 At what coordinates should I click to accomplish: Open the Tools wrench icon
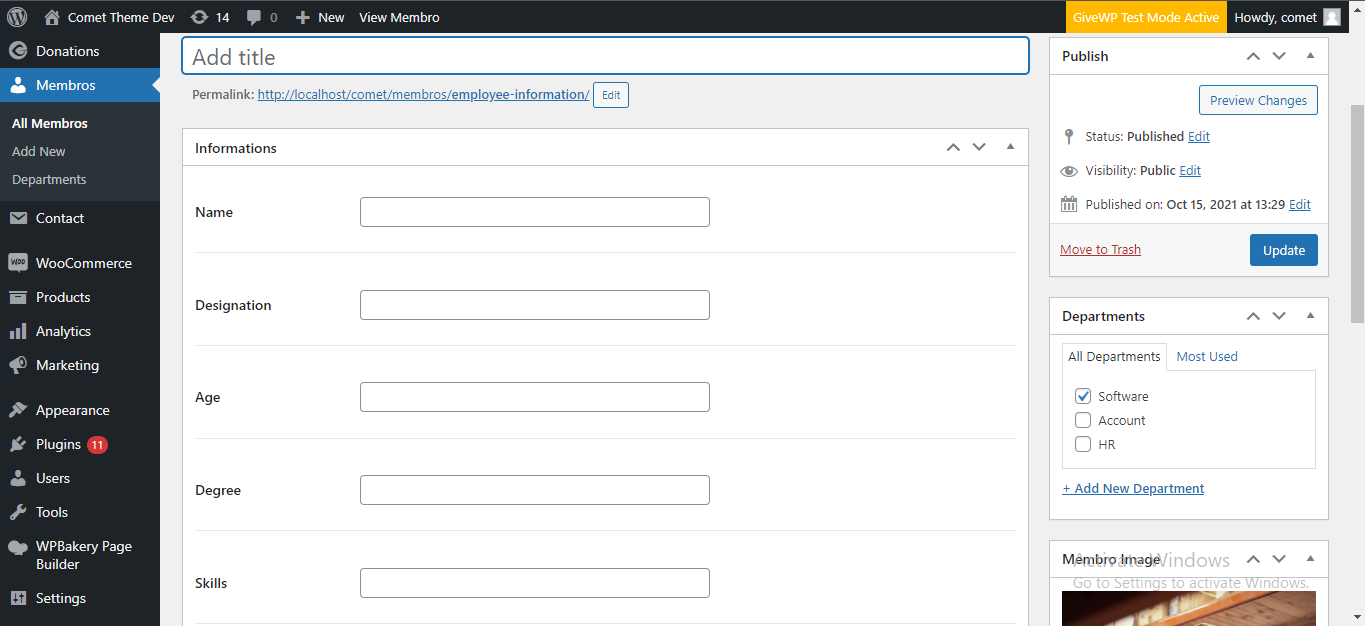point(18,512)
